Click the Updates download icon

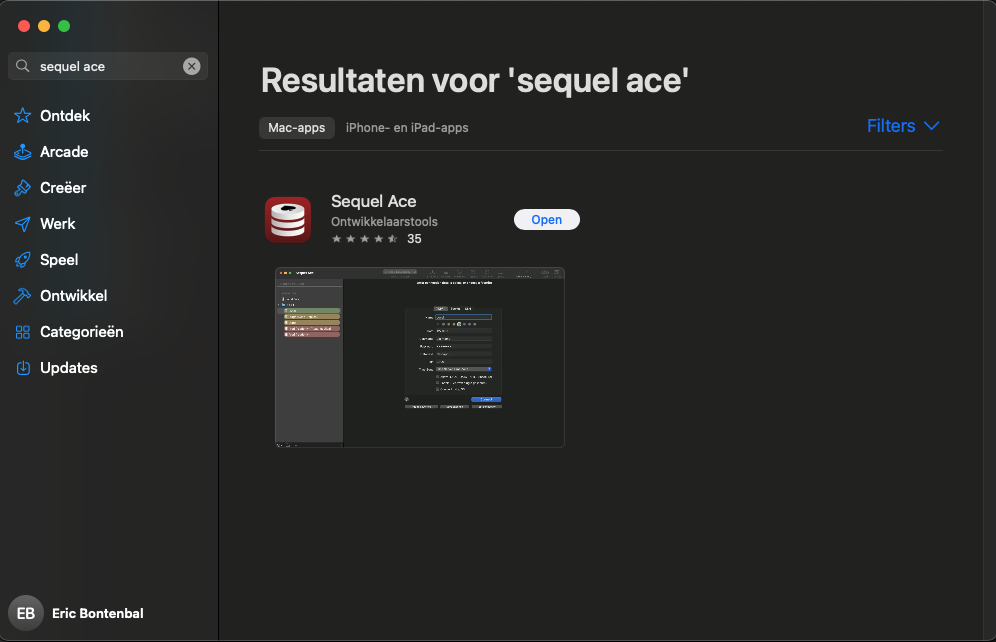click(23, 368)
